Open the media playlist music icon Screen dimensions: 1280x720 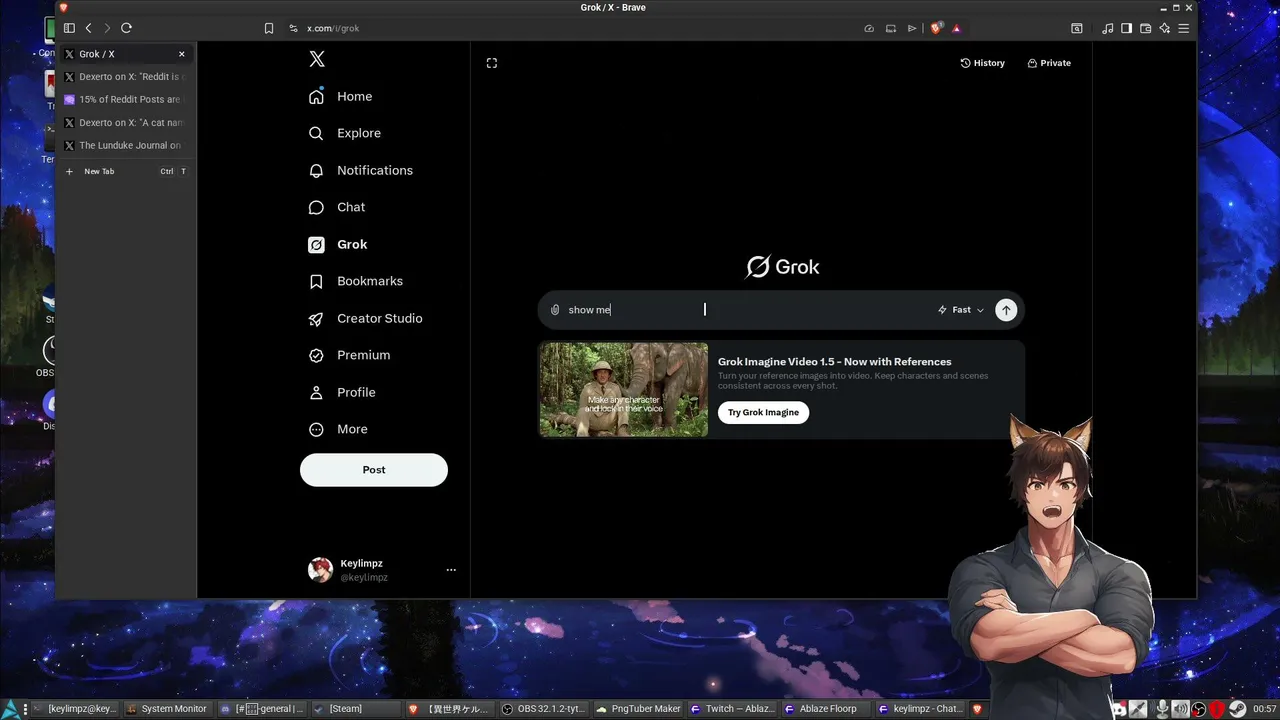pos(1108,28)
